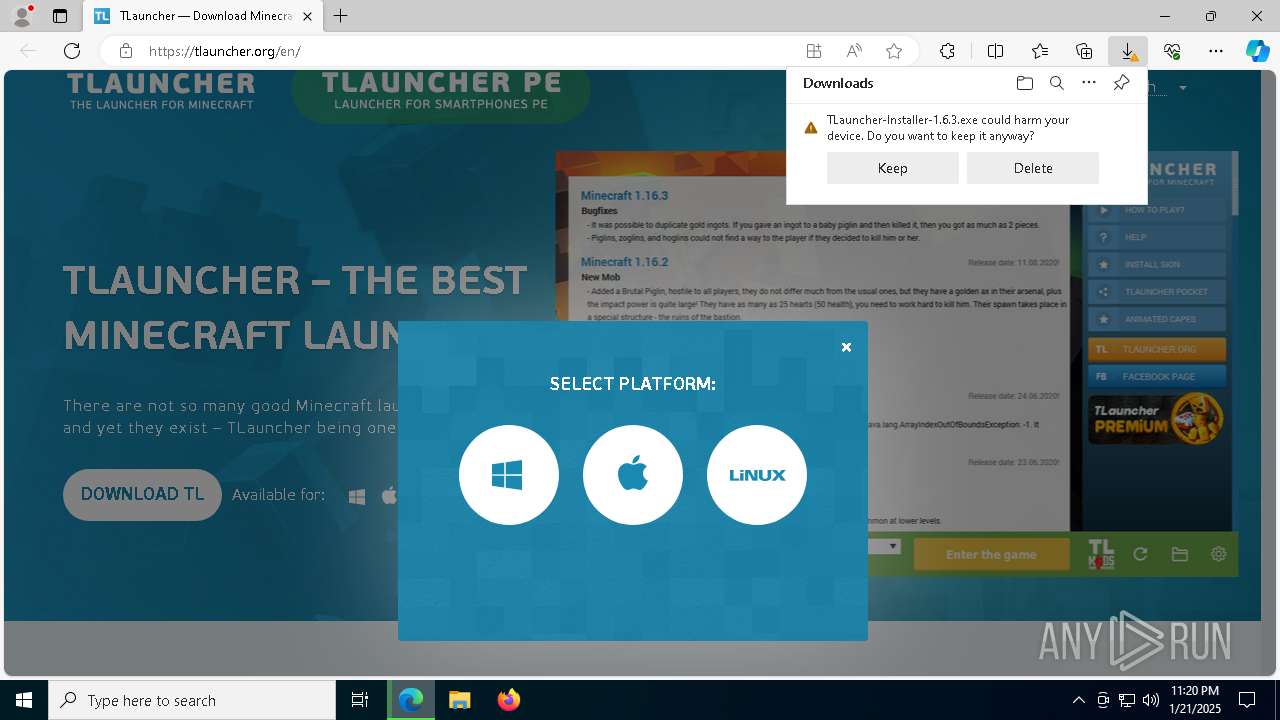
Task: Click the folder icon in launcher screenshot
Action: click(x=1179, y=554)
